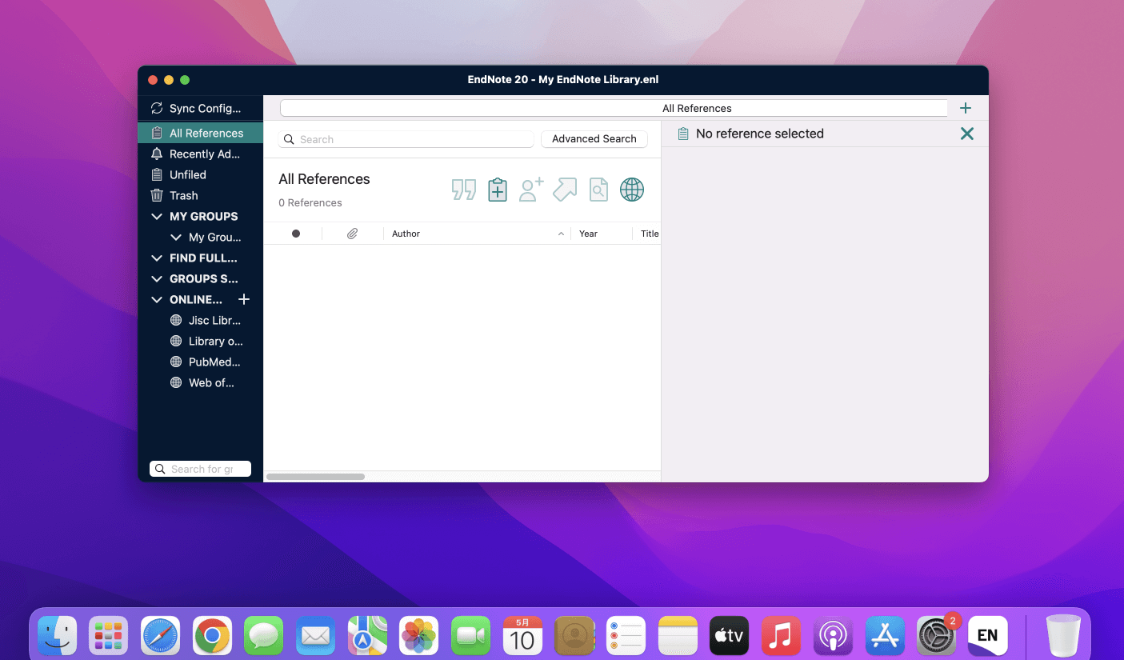Add a new tab with the plus icon
This screenshot has width=1124, height=660.
(x=966, y=108)
